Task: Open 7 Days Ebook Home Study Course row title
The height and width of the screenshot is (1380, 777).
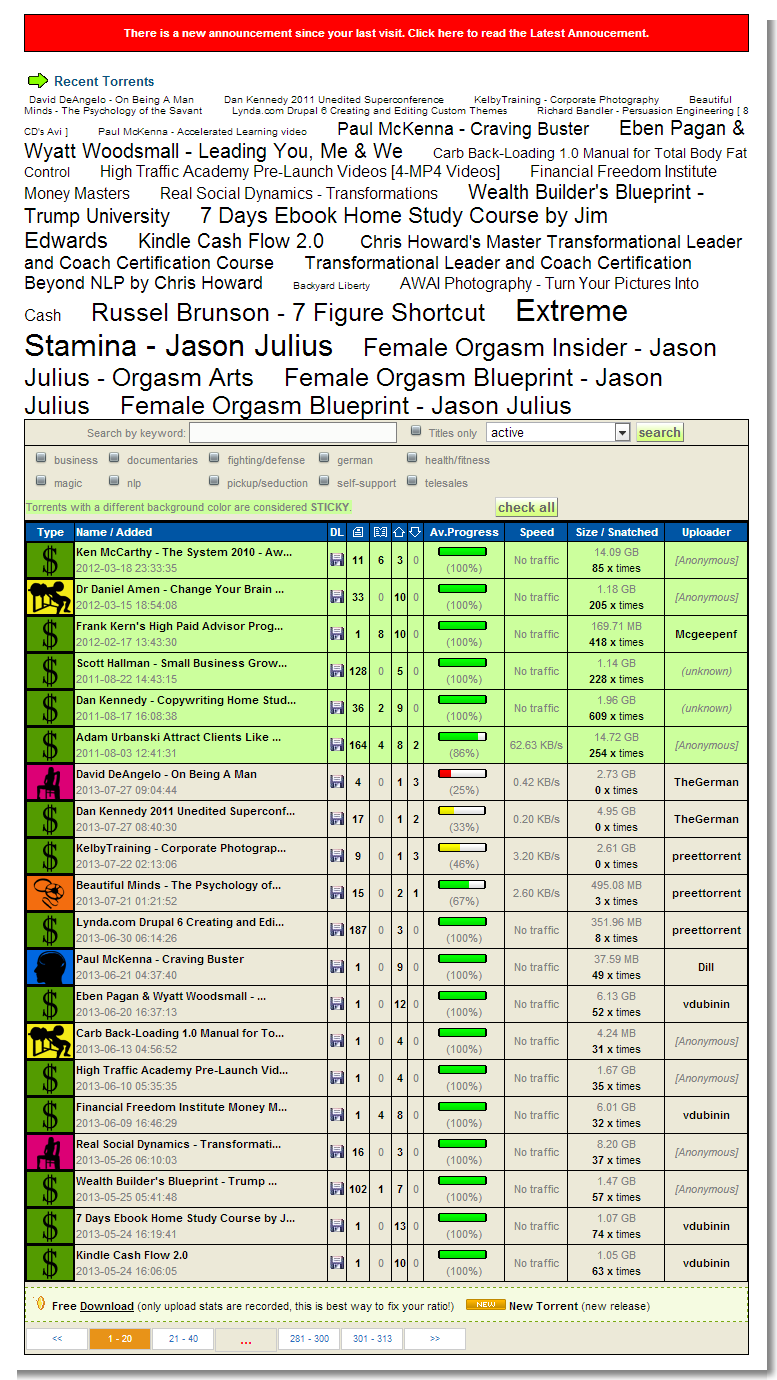Action: (x=185, y=1218)
